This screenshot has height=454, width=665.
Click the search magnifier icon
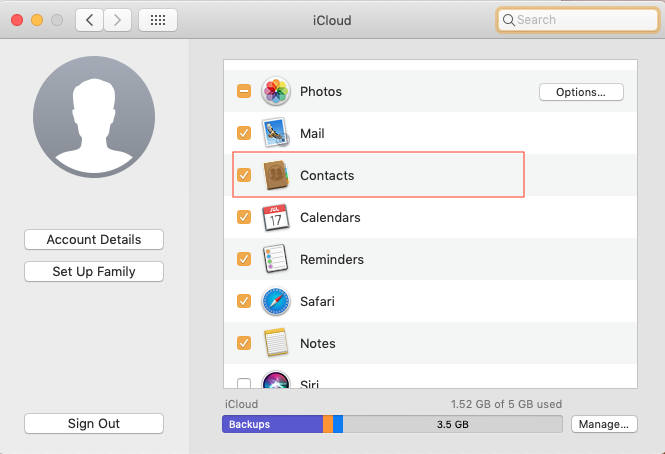click(509, 20)
